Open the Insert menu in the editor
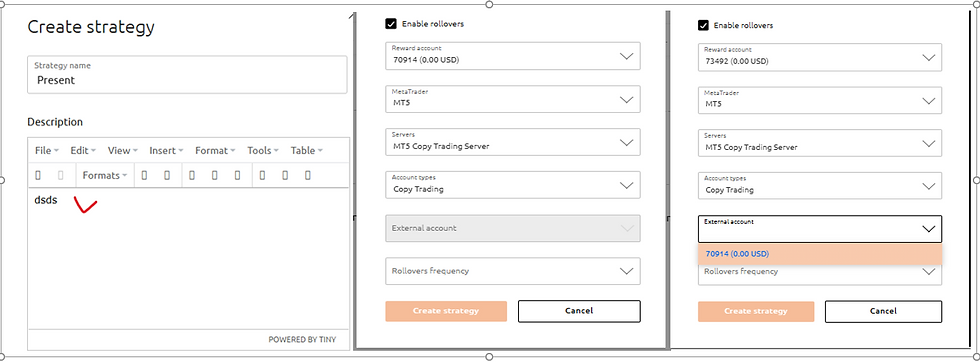The width and height of the screenshot is (980, 362). [166, 151]
